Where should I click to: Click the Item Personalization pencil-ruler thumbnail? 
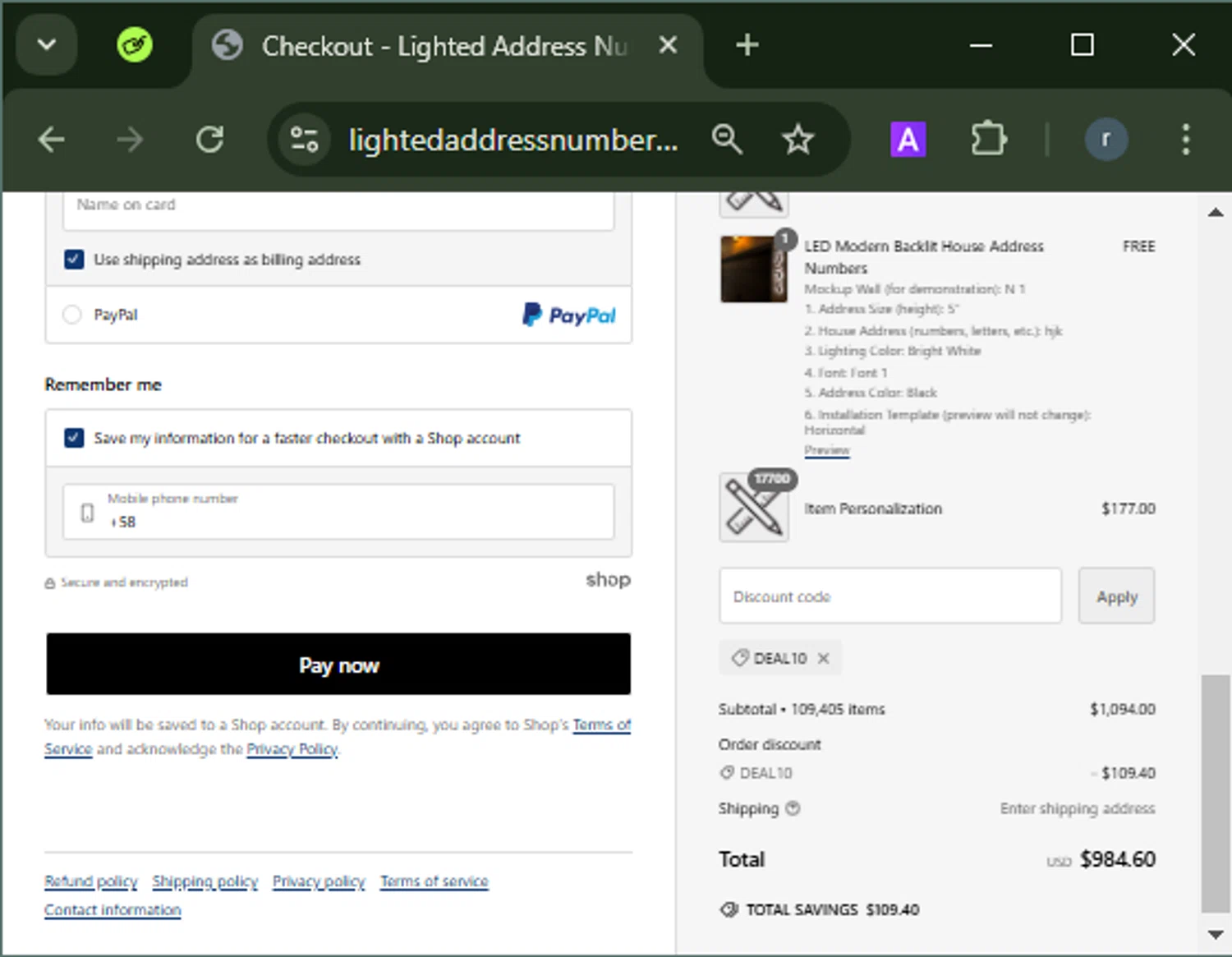[x=753, y=507]
